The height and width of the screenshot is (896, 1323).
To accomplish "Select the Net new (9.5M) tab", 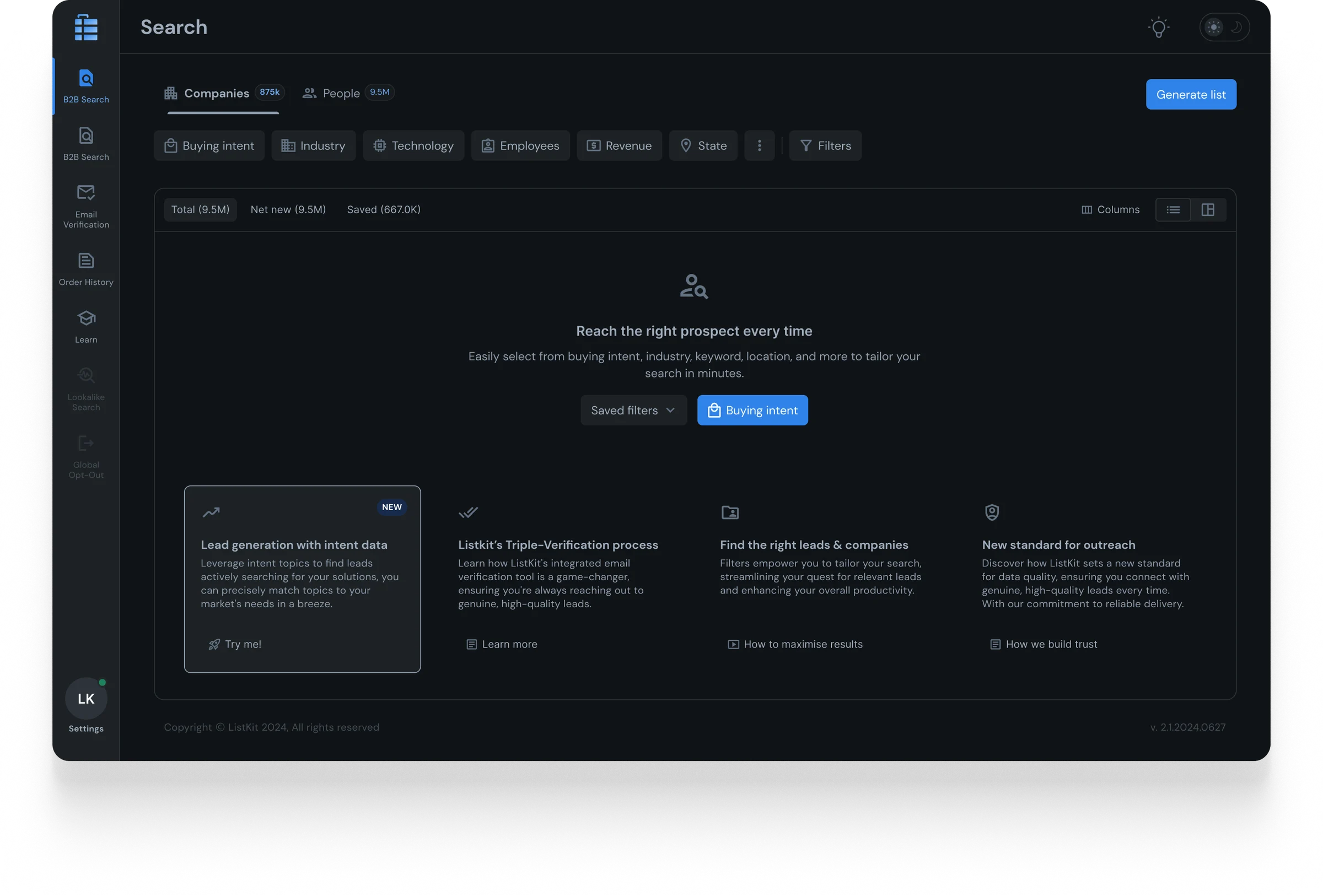I will 288,209.
